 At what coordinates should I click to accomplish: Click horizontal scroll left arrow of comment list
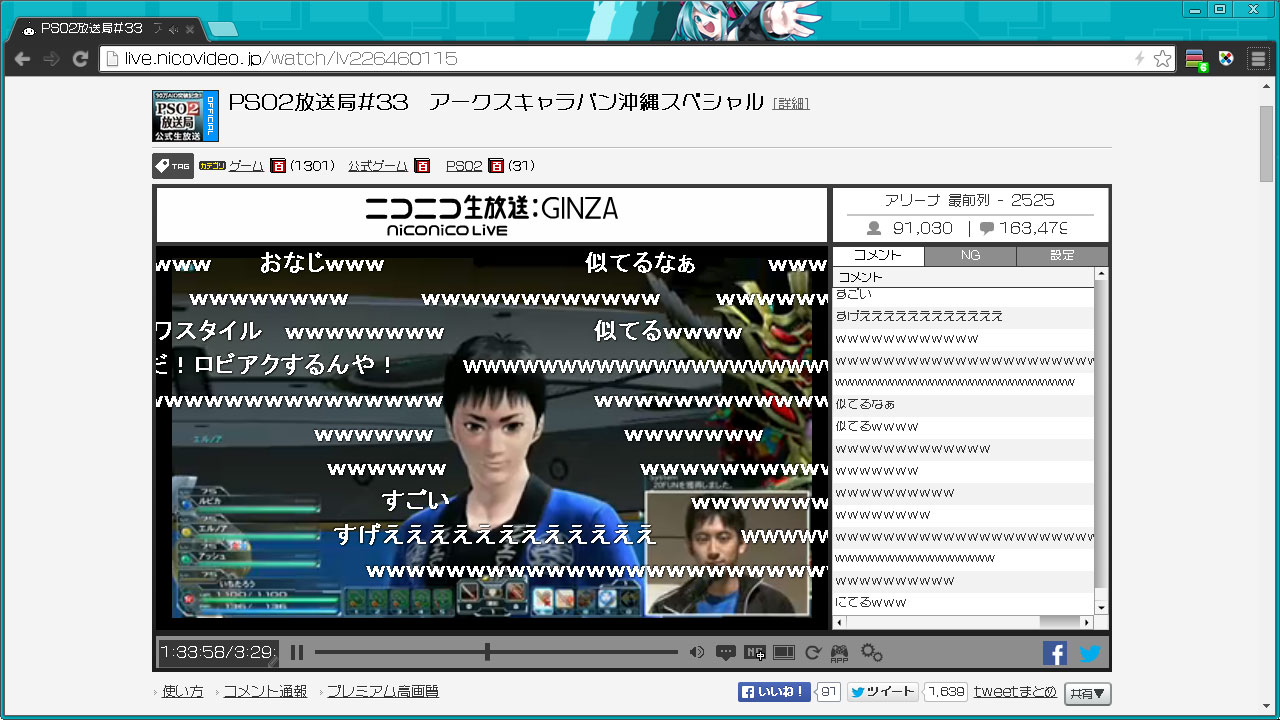pos(839,622)
